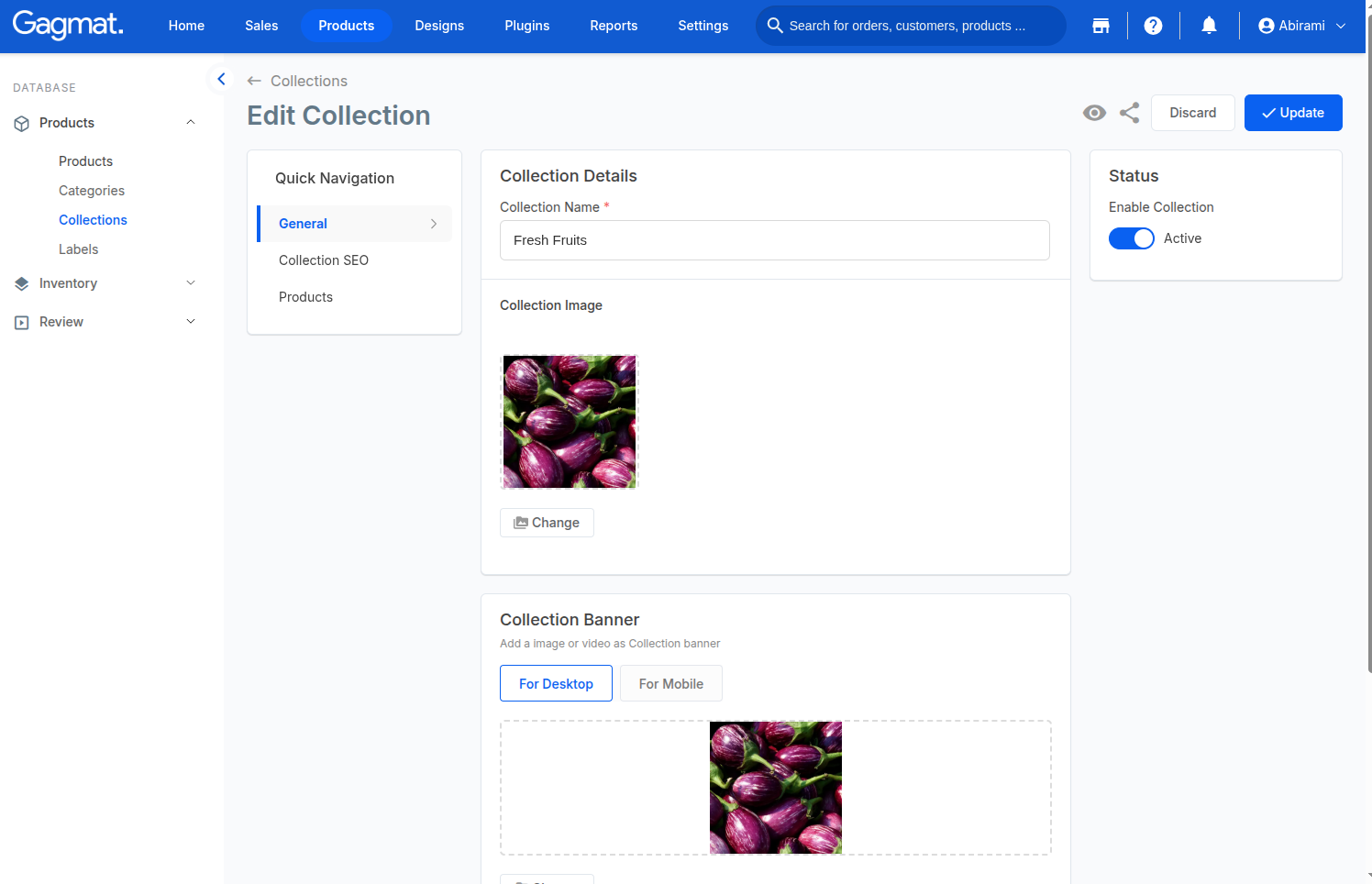The height and width of the screenshot is (884, 1372).
Task: Open the Plugins menu
Action: click(527, 26)
